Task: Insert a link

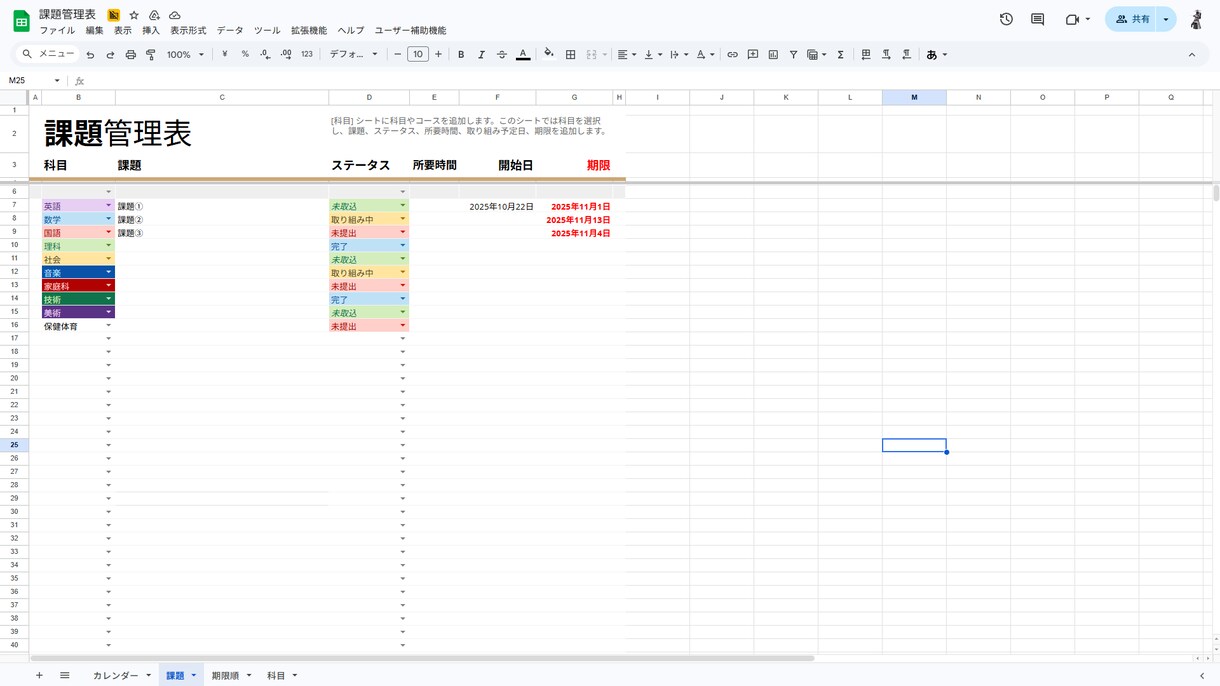Action: pyautogui.click(x=732, y=55)
